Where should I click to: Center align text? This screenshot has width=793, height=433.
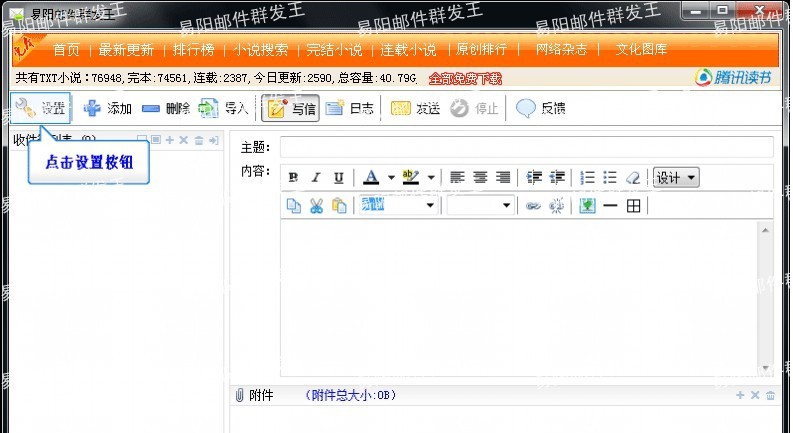click(480, 178)
